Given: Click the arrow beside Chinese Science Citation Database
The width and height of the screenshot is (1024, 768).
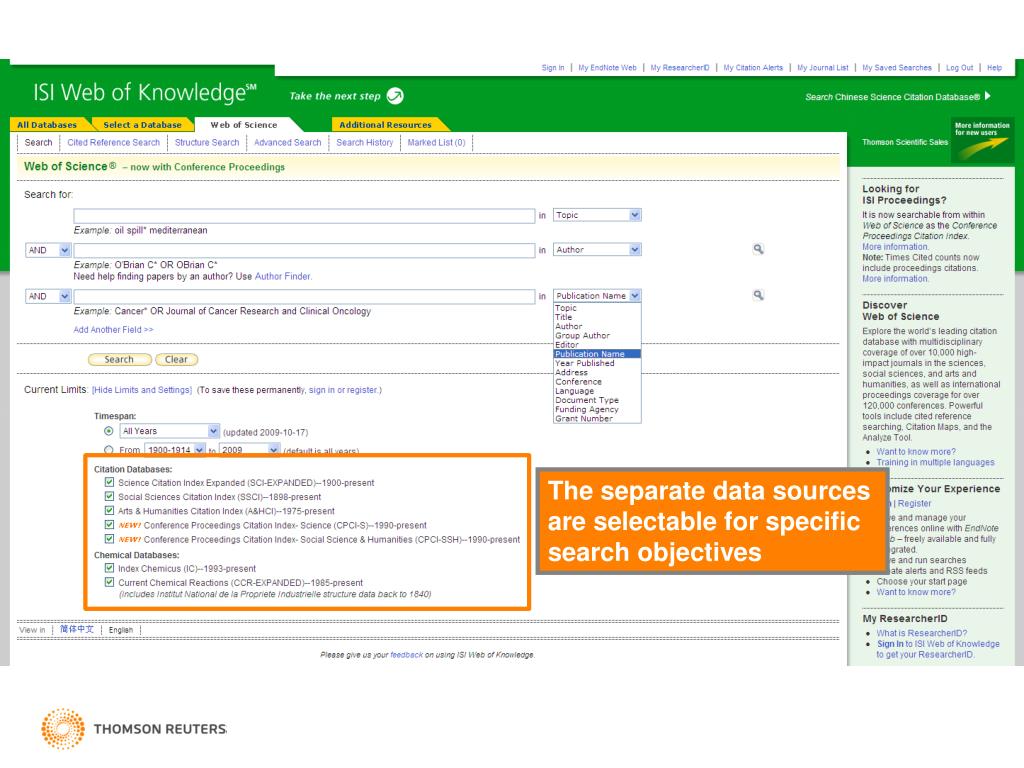Looking at the screenshot, I should click(988, 96).
